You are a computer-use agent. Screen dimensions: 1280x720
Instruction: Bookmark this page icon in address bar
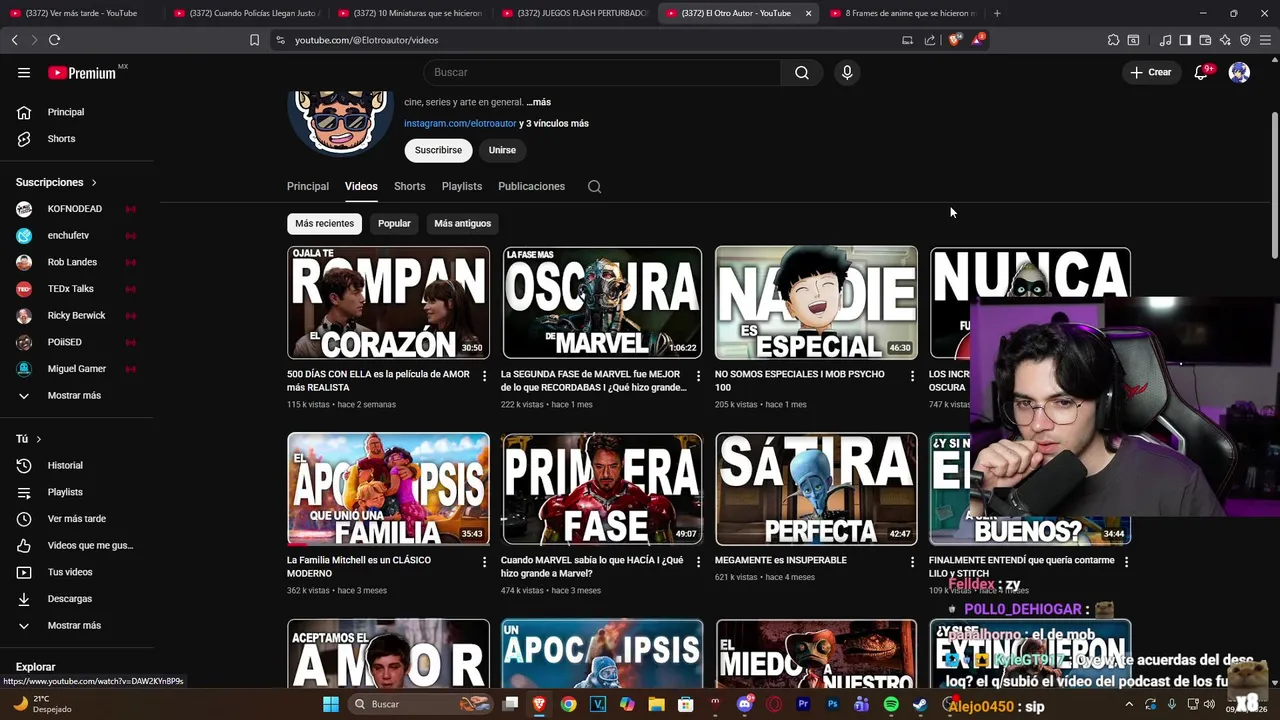[x=254, y=40]
